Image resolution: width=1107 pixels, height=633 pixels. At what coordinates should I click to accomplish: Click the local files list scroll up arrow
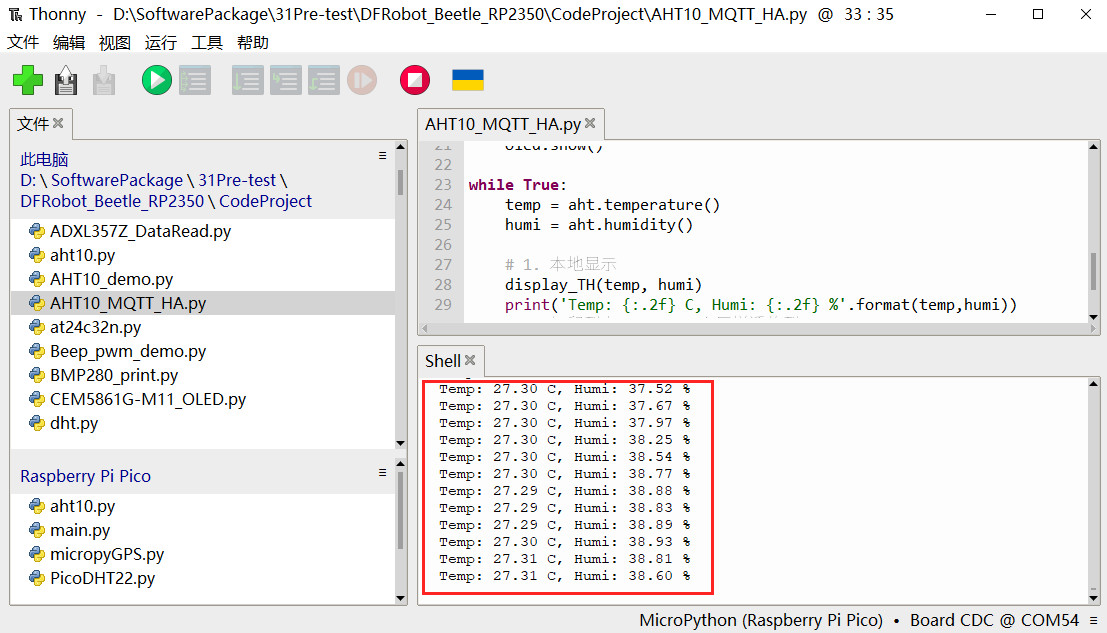pos(400,147)
